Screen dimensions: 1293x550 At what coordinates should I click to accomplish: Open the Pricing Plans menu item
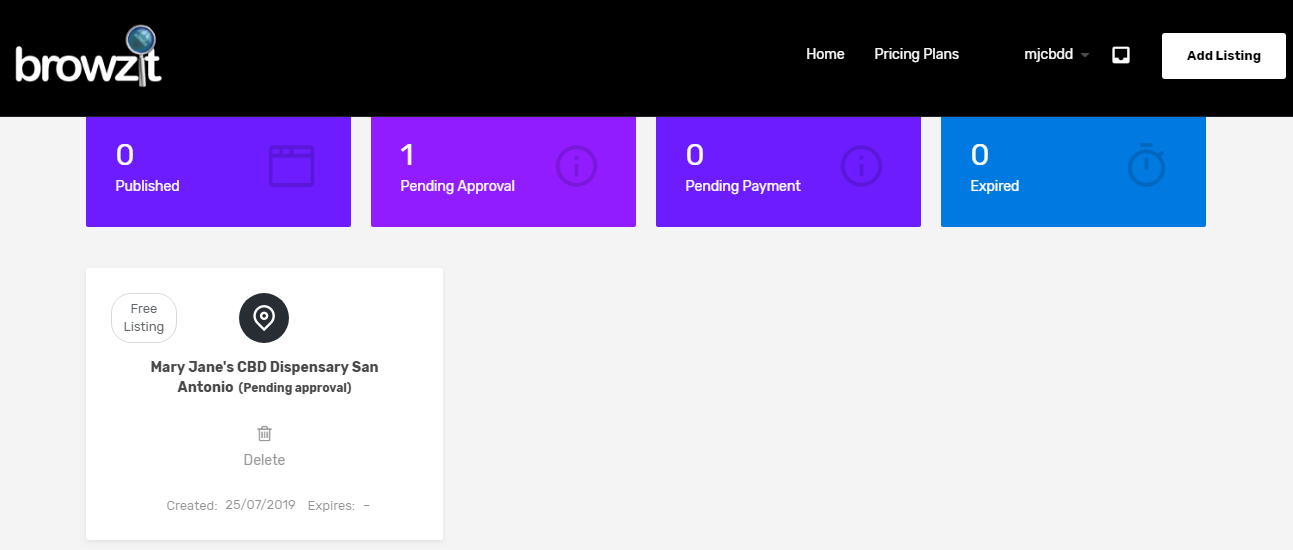pyautogui.click(x=916, y=54)
